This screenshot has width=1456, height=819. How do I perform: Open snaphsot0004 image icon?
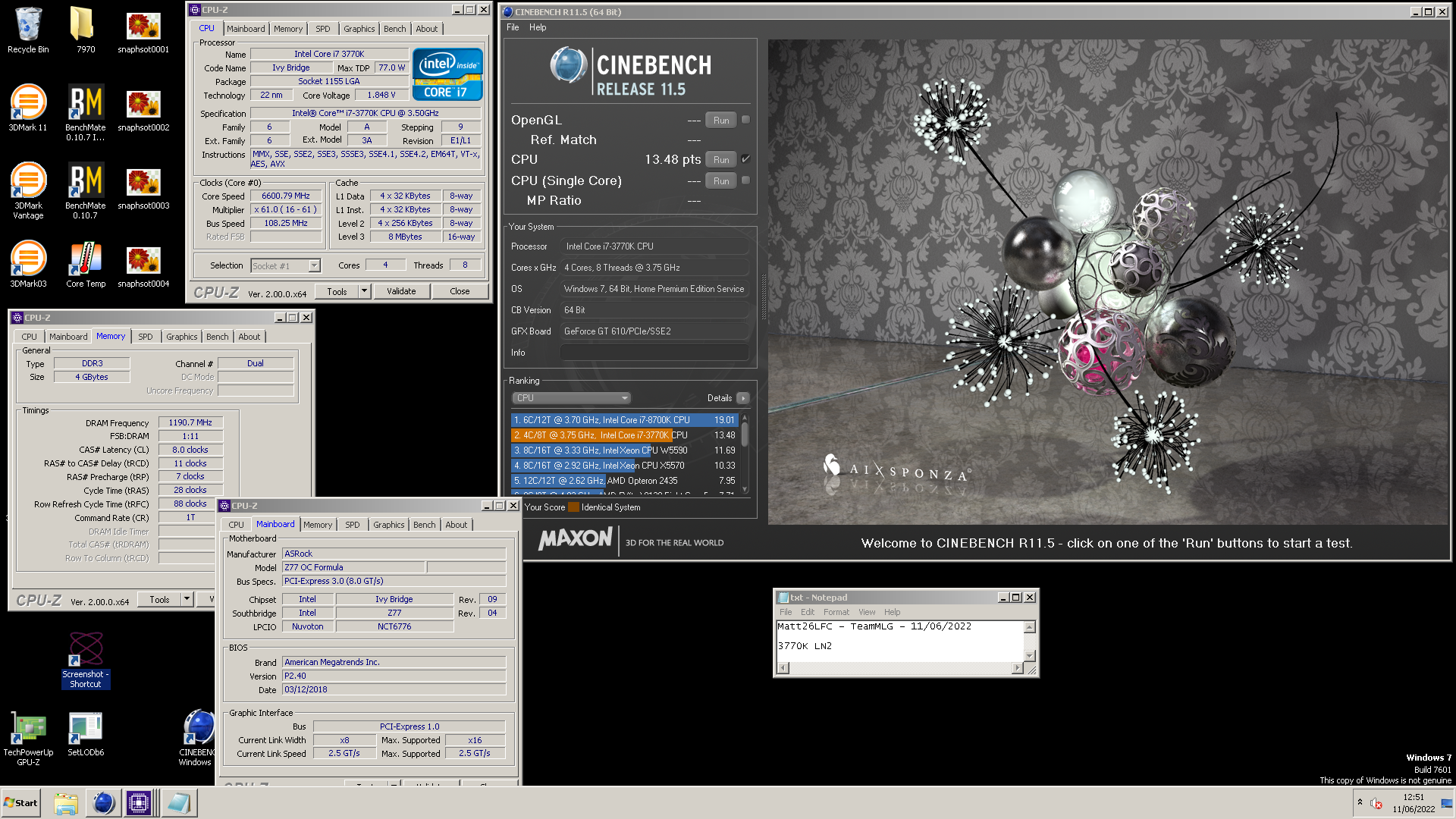click(x=143, y=265)
